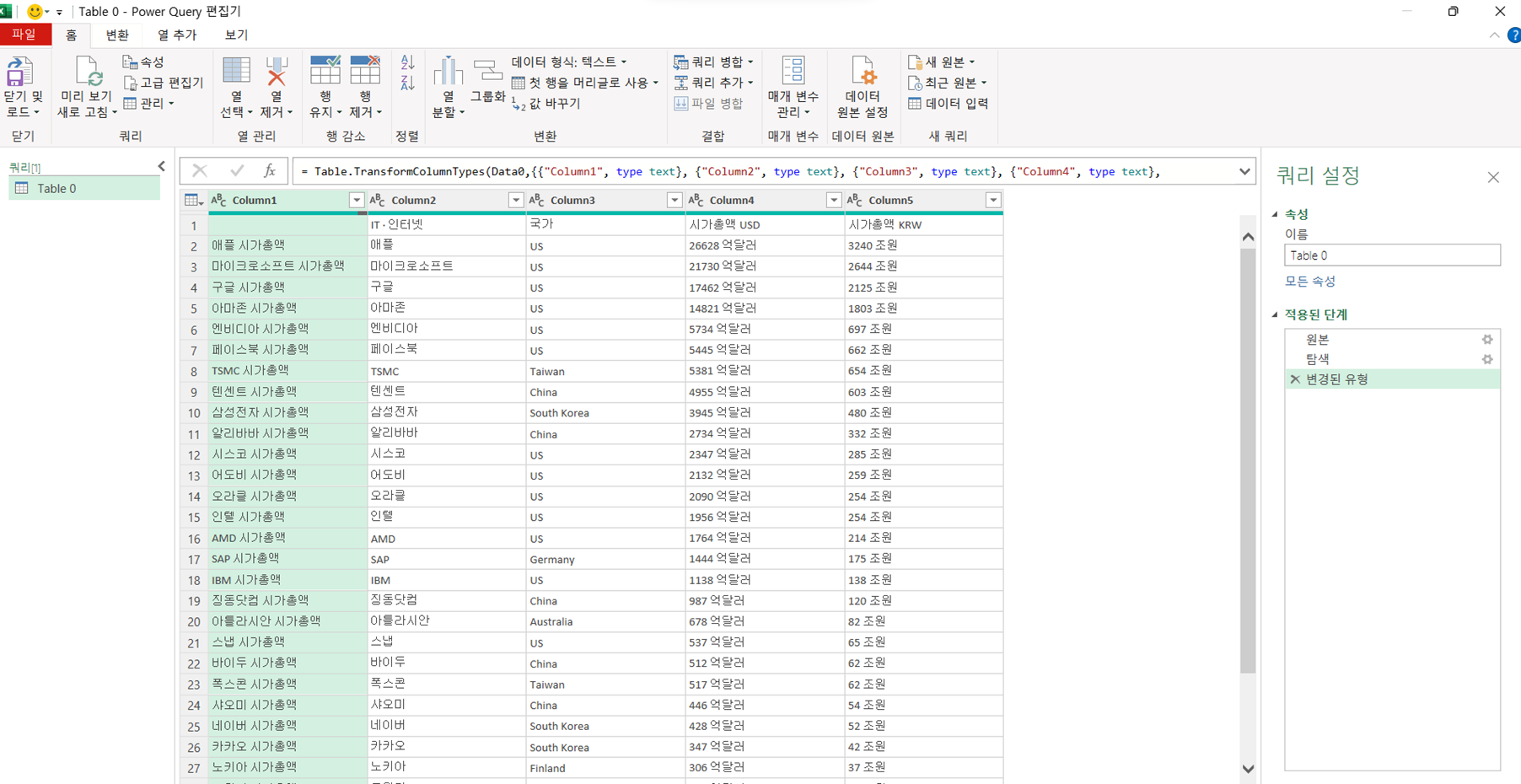Switch to the Home (홈) tab

pyautogui.click(x=71, y=35)
